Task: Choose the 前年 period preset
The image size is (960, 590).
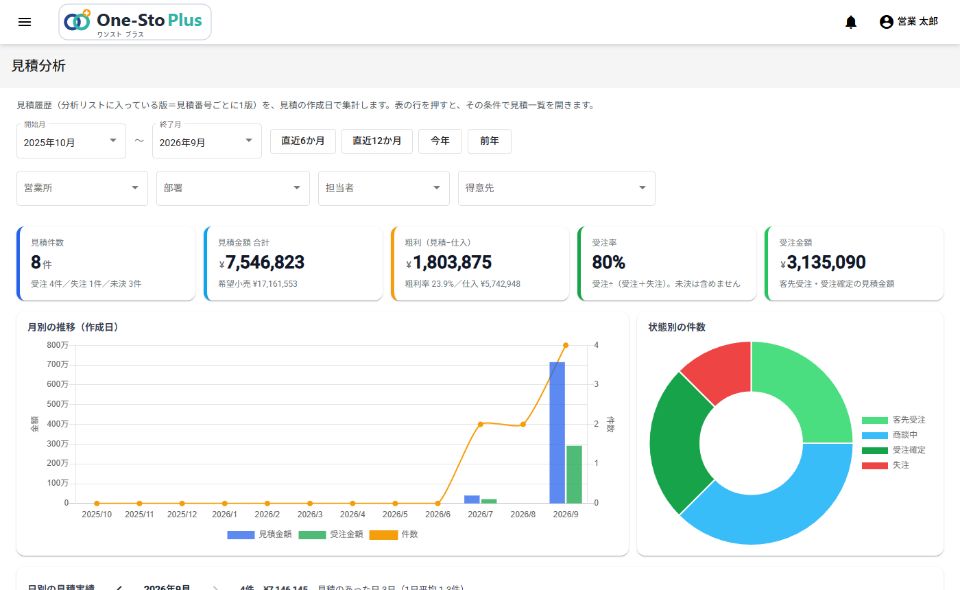Action: pos(490,141)
